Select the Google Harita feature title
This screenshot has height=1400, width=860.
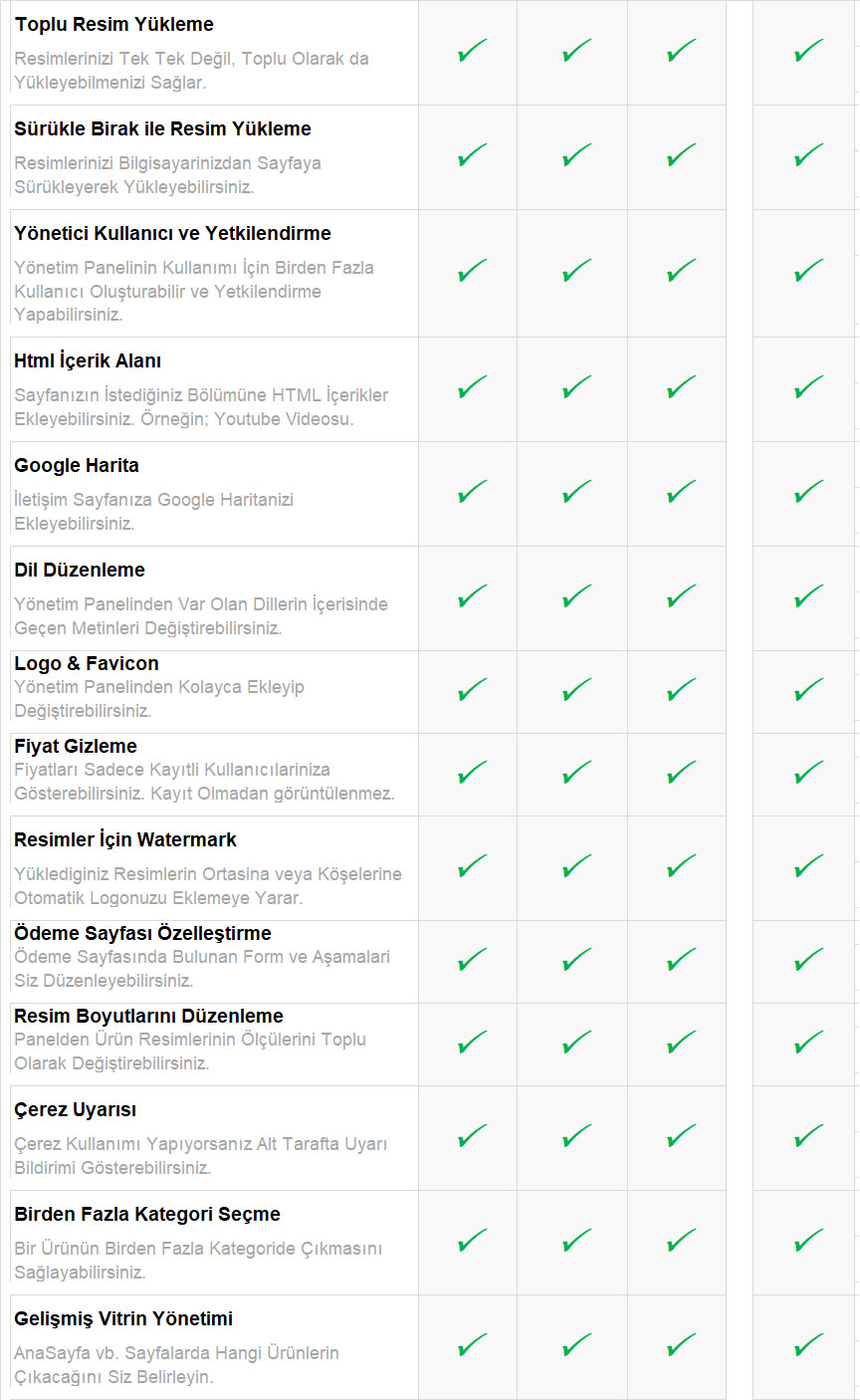(77, 465)
